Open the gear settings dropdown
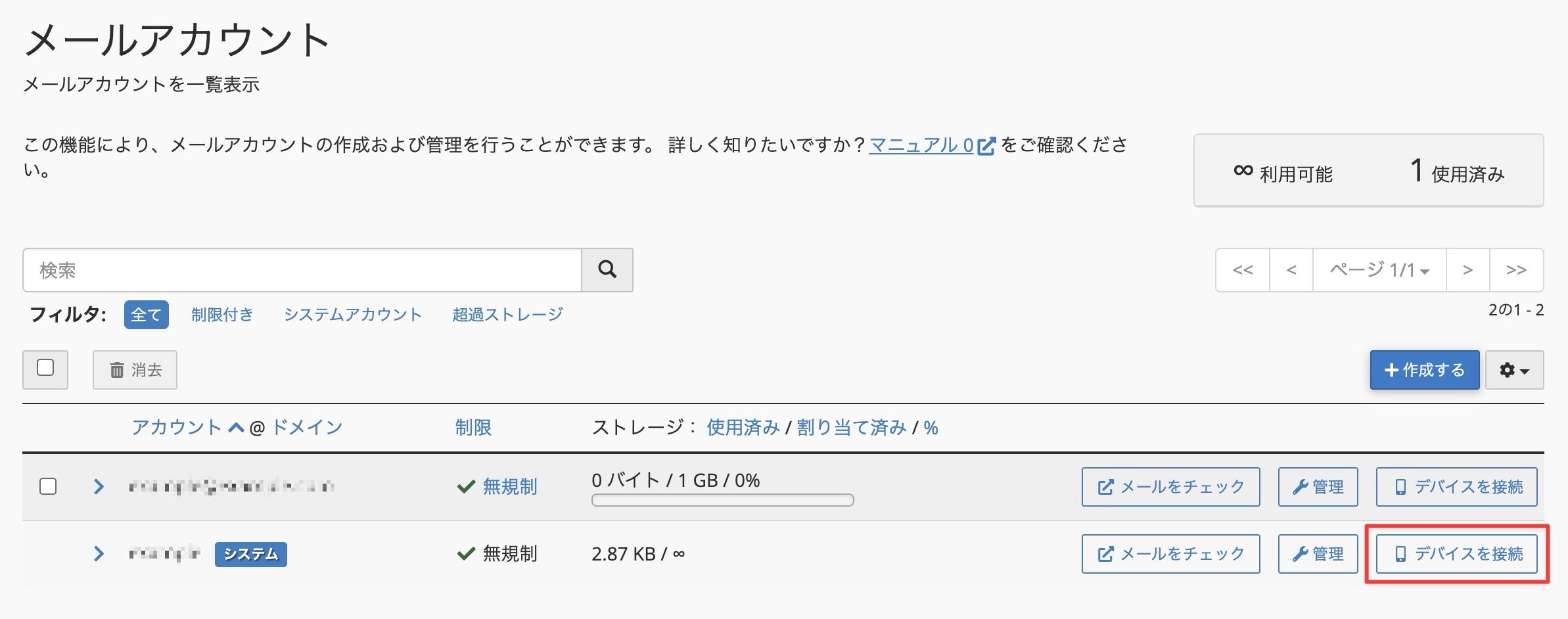The height and width of the screenshot is (619, 1568). pos(1514,370)
